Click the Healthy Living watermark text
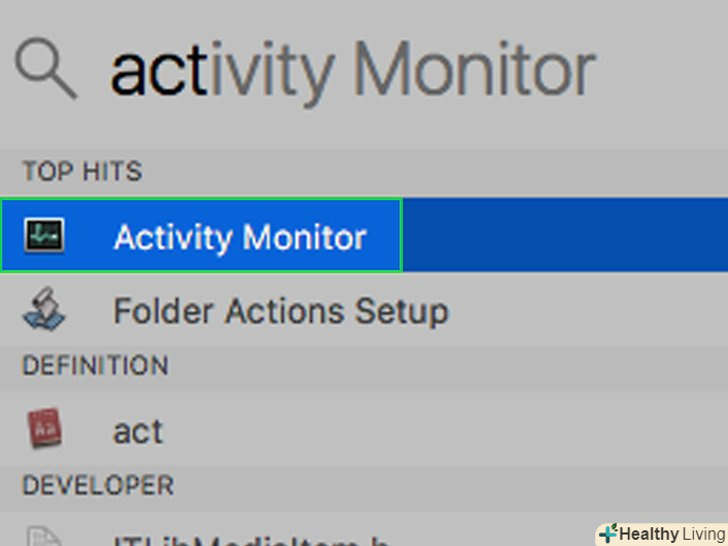728x546 pixels. point(670,533)
